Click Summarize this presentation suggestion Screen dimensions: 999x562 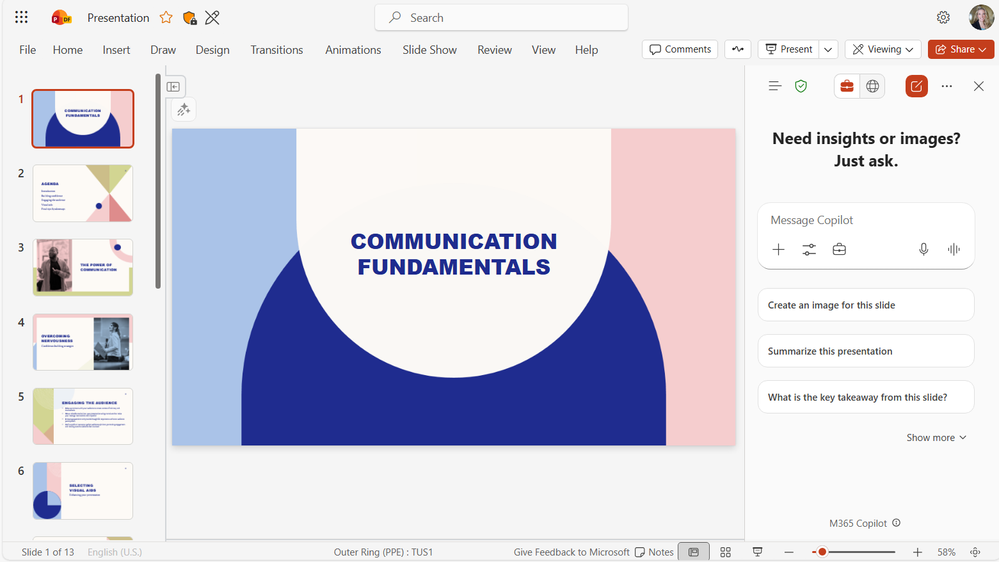pyautogui.click(x=865, y=351)
